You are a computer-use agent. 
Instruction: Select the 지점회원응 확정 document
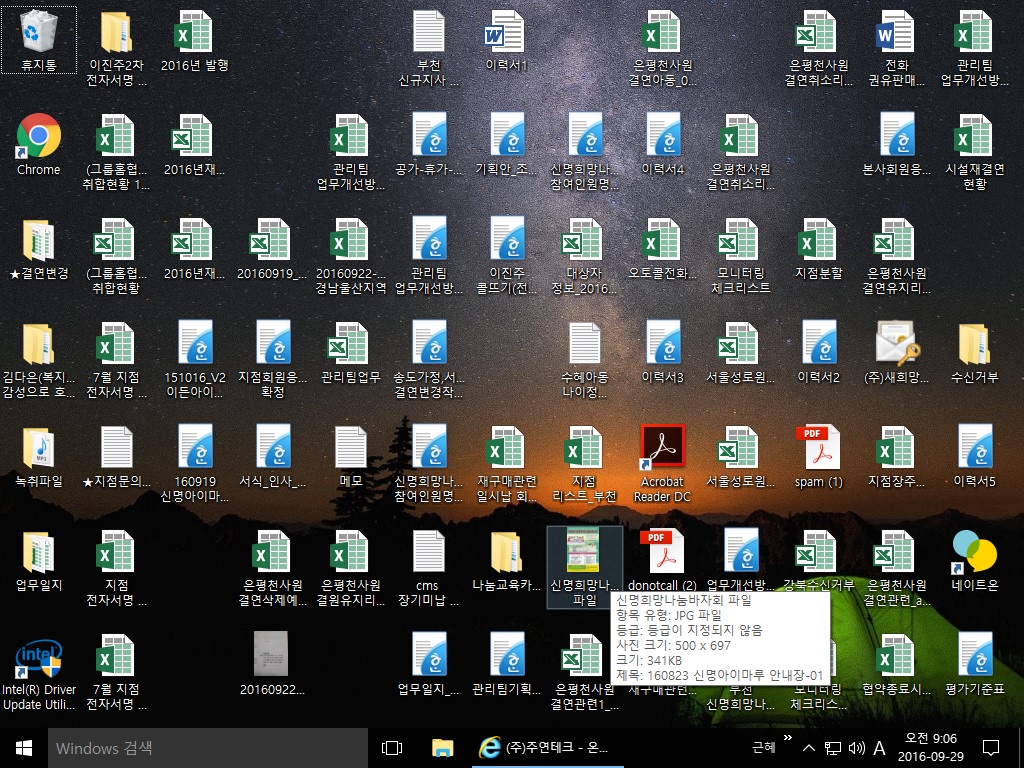(272, 359)
